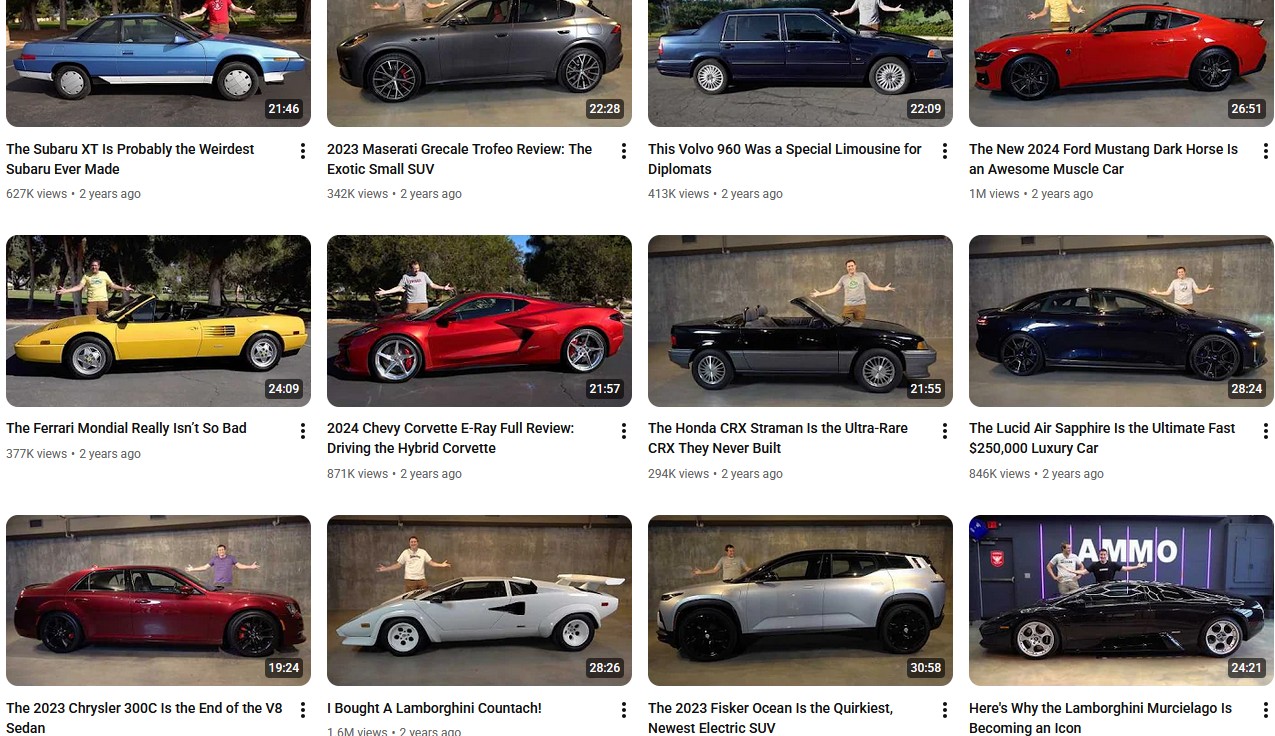The height and width of the screenshot is (736, 1275).
Task: Play the yellow Ferrari Mondial thumbnail
Action: [x=158, y=321]
